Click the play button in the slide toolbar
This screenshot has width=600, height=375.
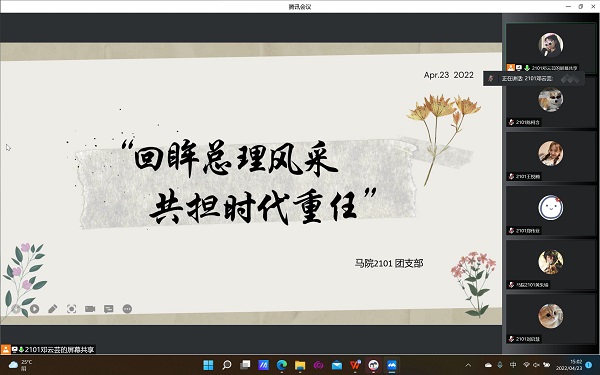34,309
